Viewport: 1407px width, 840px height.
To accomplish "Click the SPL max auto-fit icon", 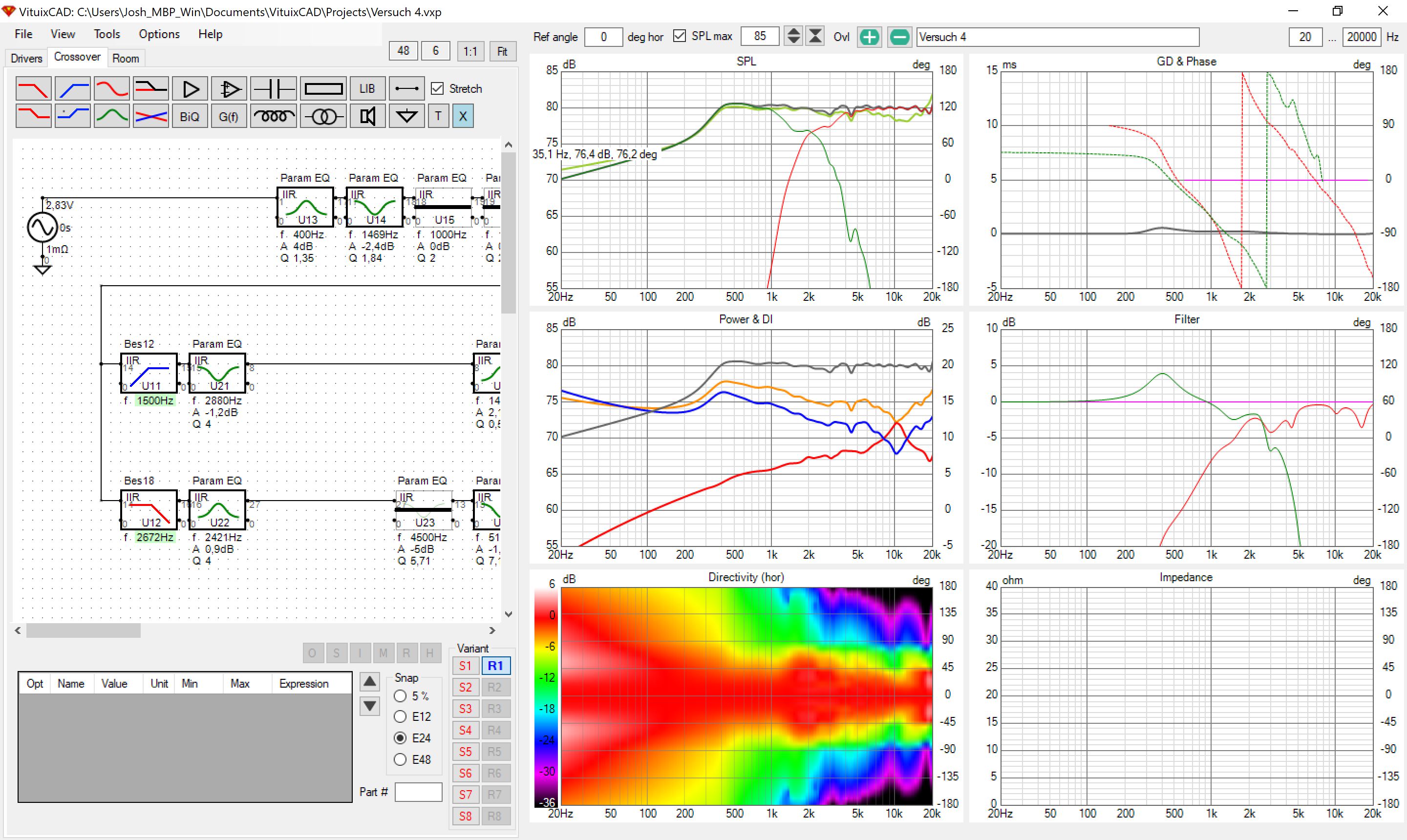I will (x=815, y=36).
